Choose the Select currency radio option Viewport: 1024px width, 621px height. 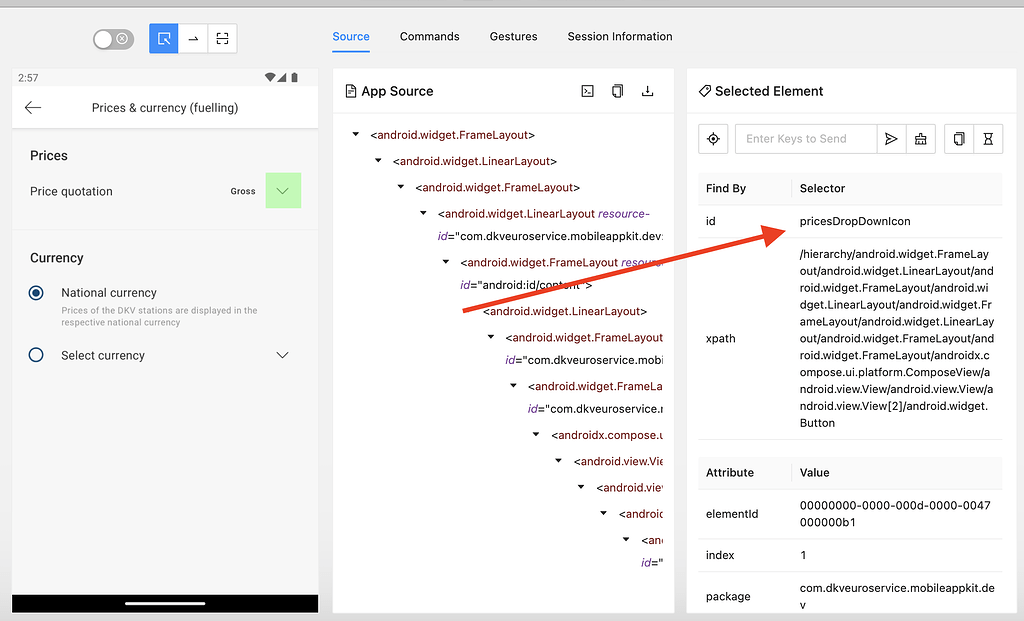point(36,355)
